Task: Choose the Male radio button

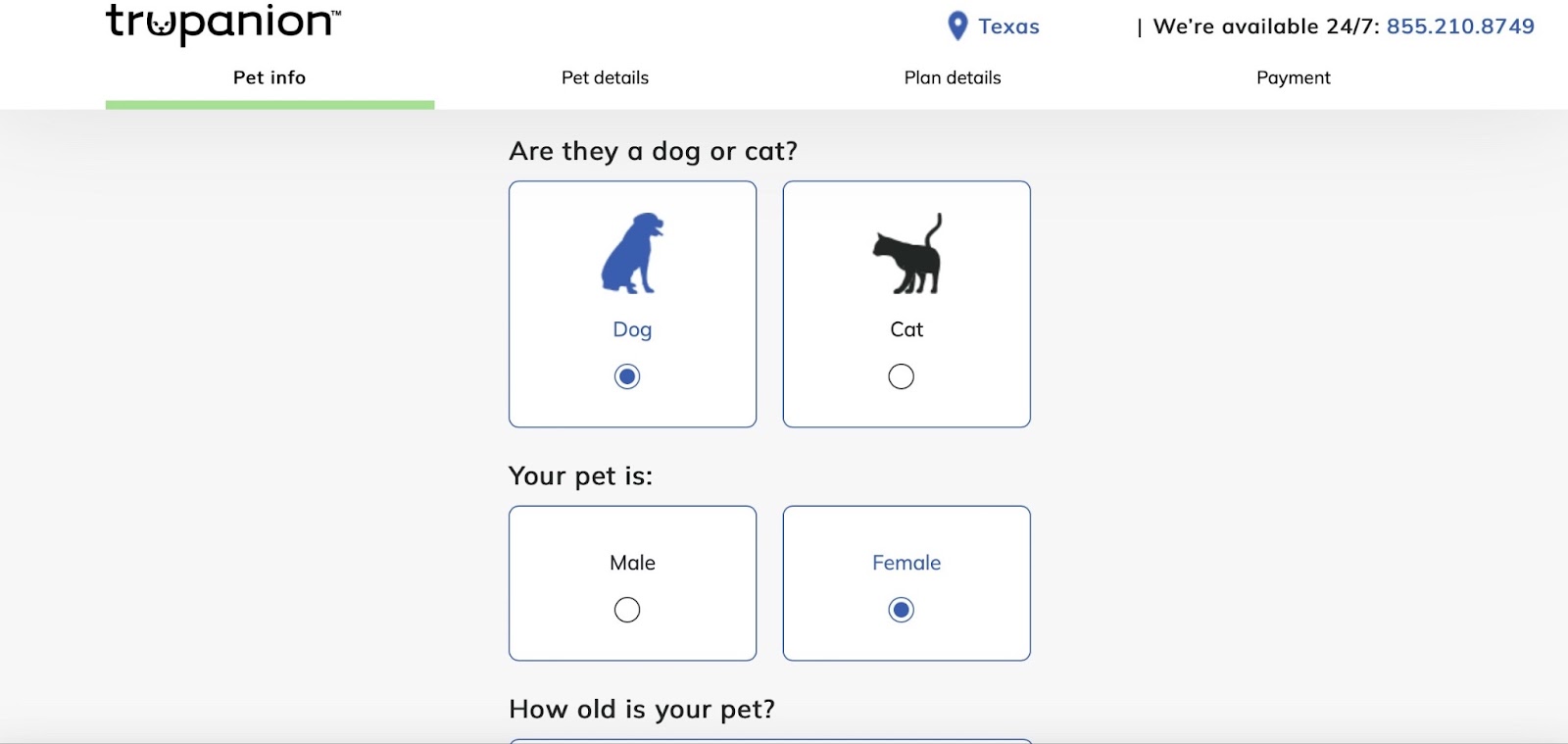Action: tap(627, 610)
